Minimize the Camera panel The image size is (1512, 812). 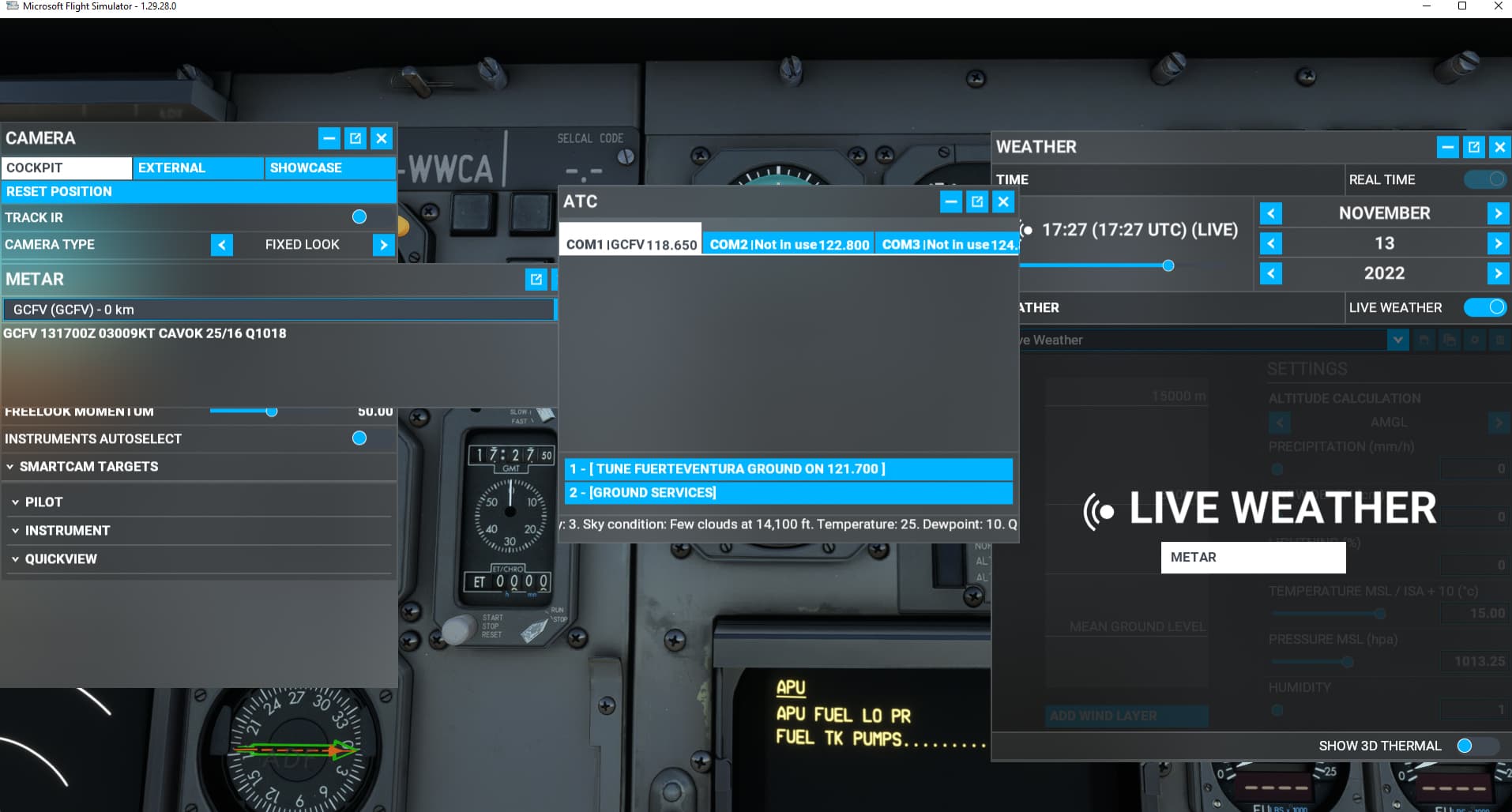(x=329, y=138)
